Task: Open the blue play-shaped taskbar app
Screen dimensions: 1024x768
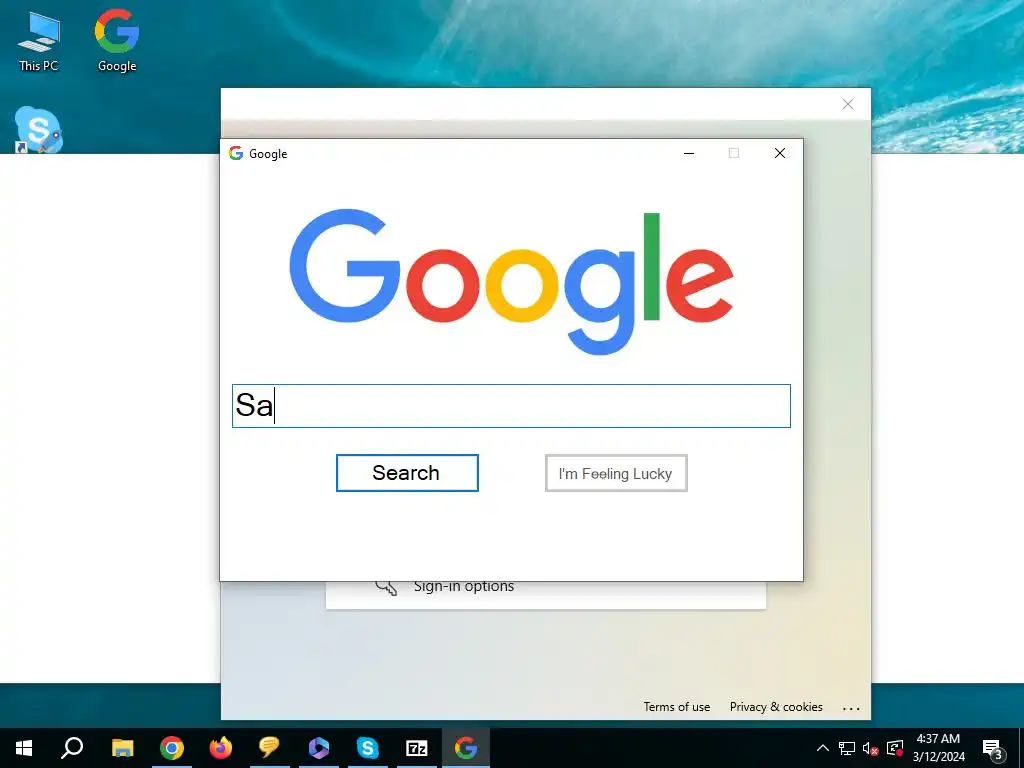Action: point(318,748)
